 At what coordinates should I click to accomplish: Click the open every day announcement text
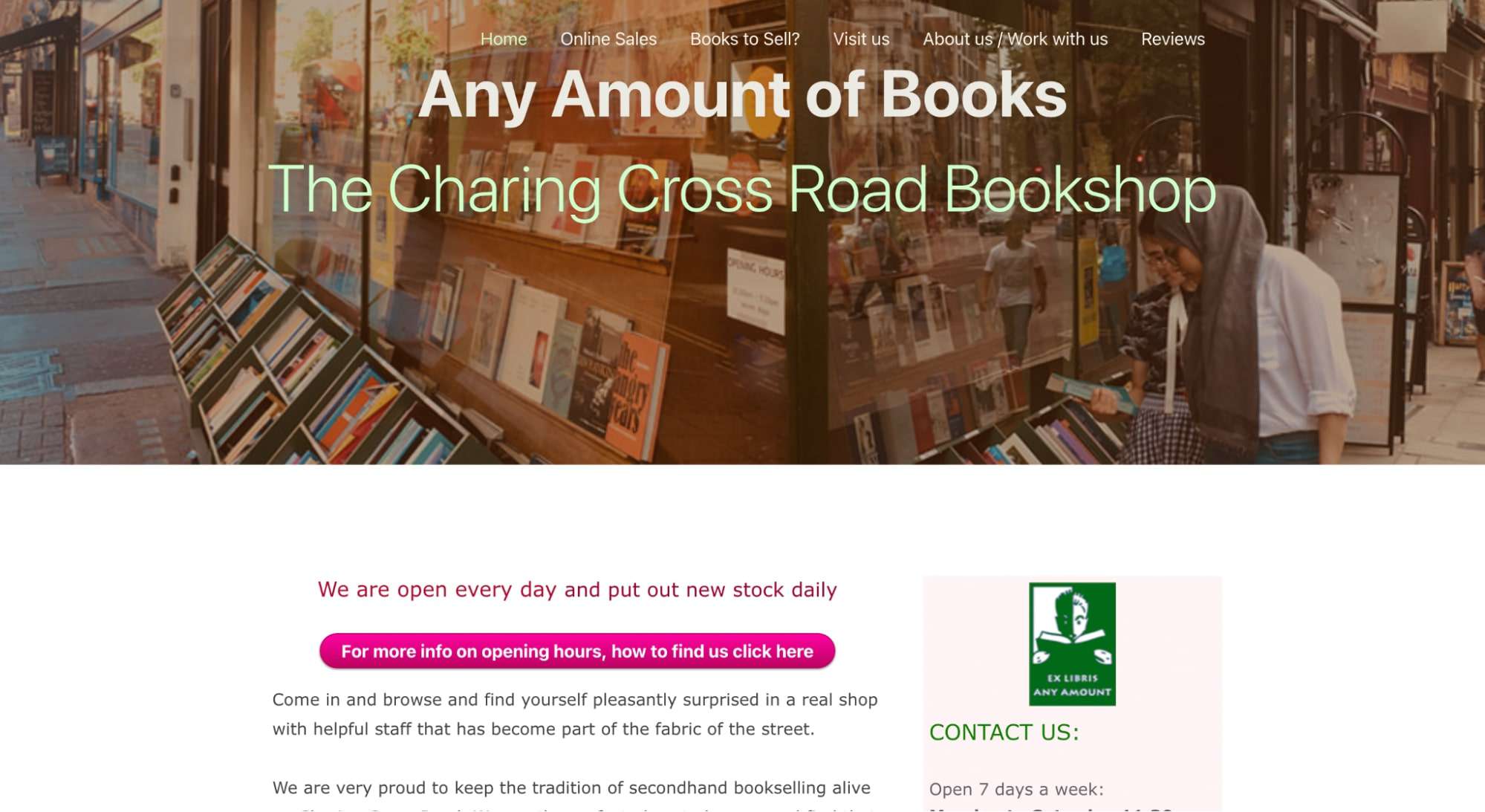577,589
